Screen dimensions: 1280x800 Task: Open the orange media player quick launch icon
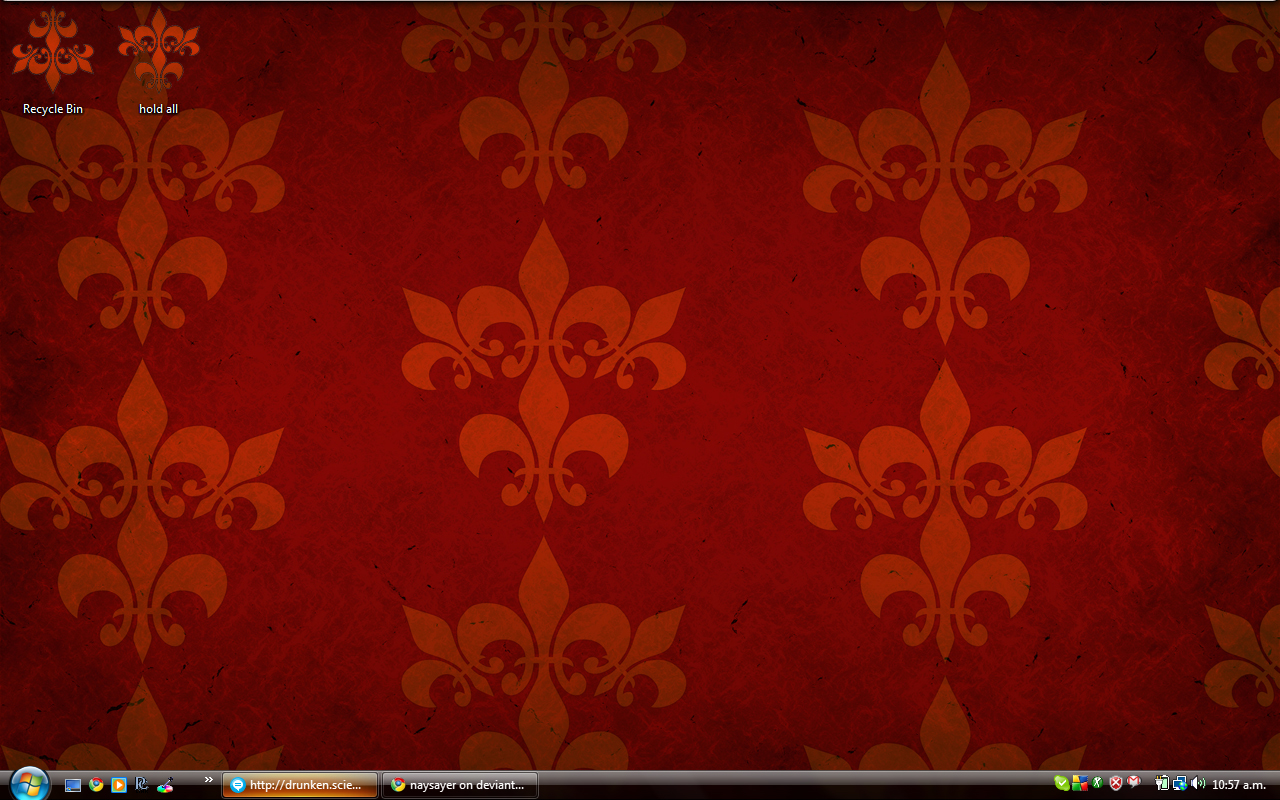pyautogui.click(x=119, y=785)
